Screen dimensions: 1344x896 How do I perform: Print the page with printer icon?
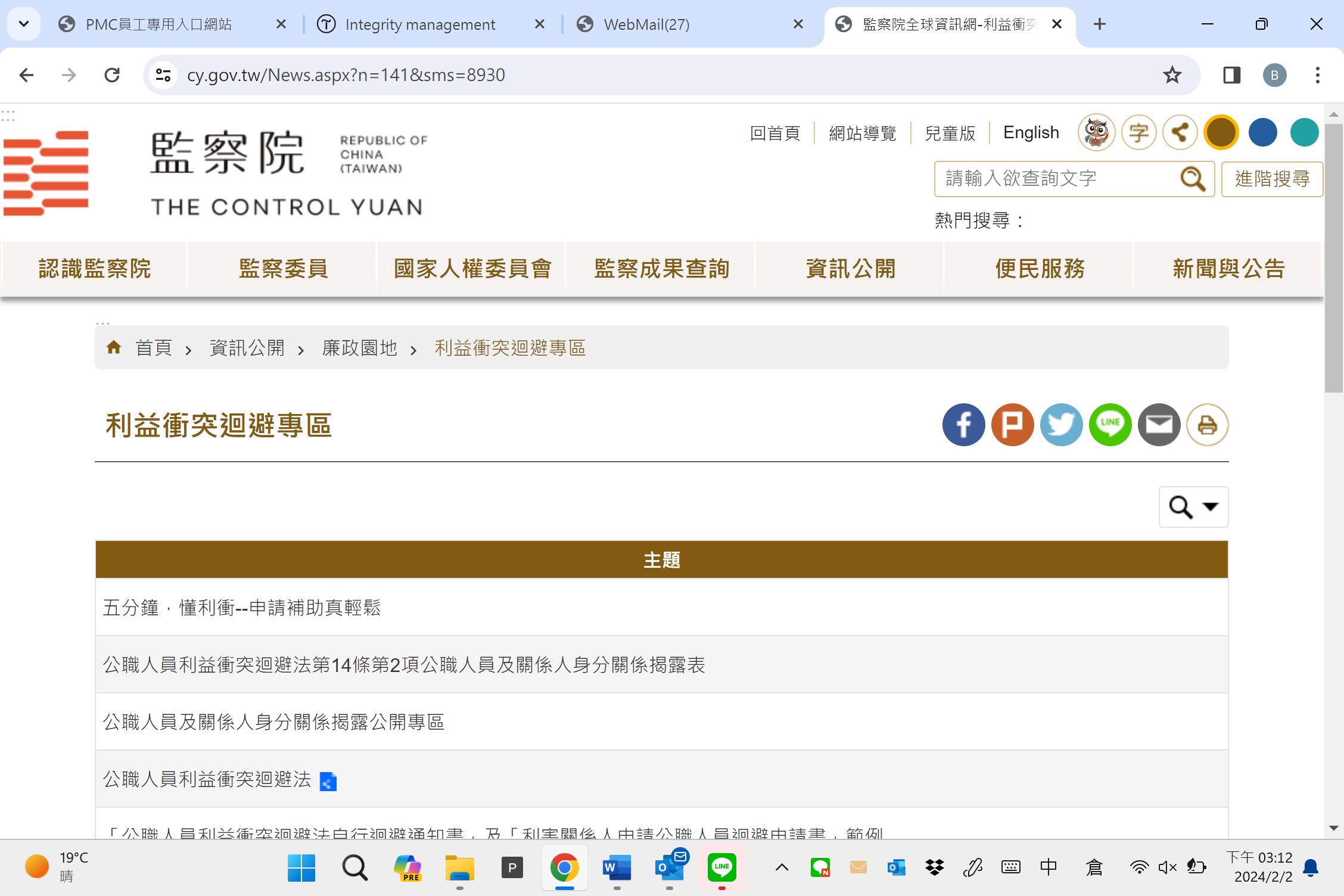pyautogui.click(x=1208, y=425)
